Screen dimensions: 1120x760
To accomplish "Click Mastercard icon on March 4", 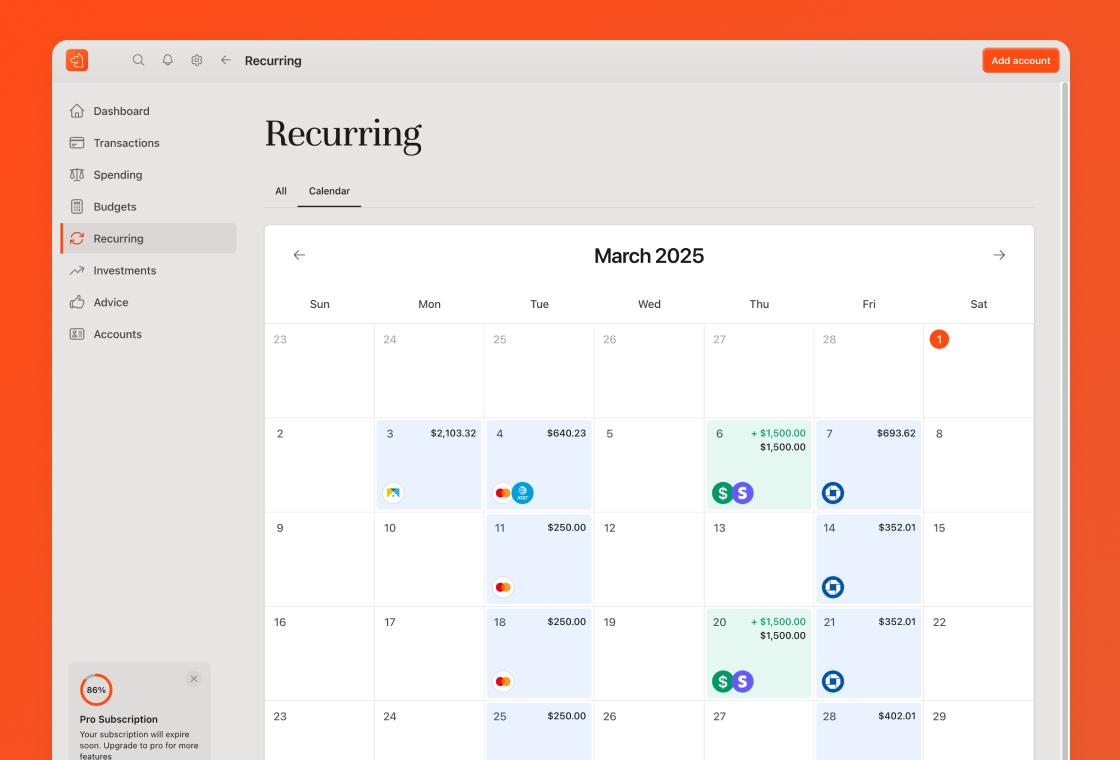I will (503, 493).
